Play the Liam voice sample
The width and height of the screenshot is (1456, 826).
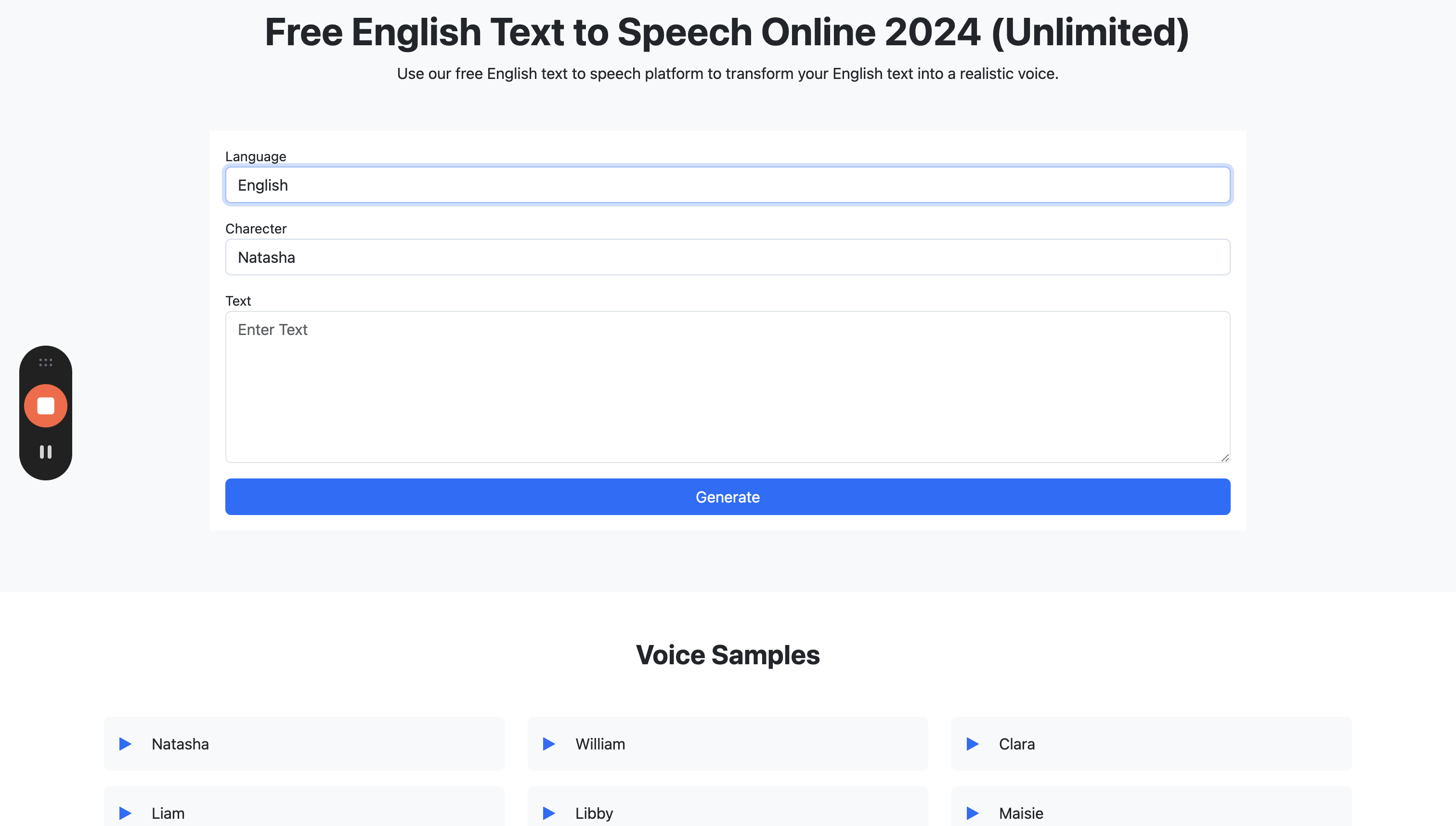coord(125,813)
